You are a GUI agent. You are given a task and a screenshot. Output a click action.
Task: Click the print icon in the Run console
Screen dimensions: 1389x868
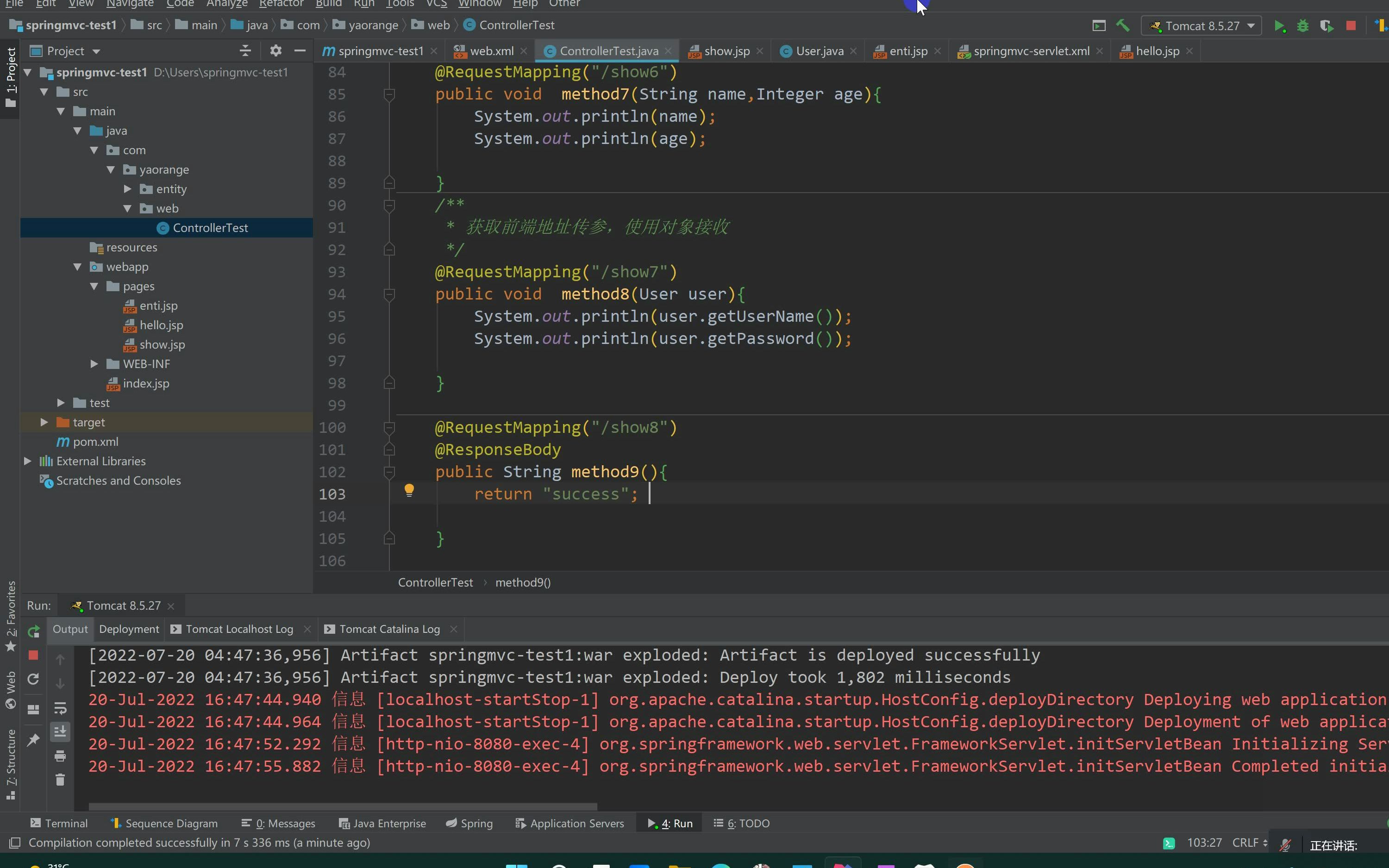(x=60, y=756)
